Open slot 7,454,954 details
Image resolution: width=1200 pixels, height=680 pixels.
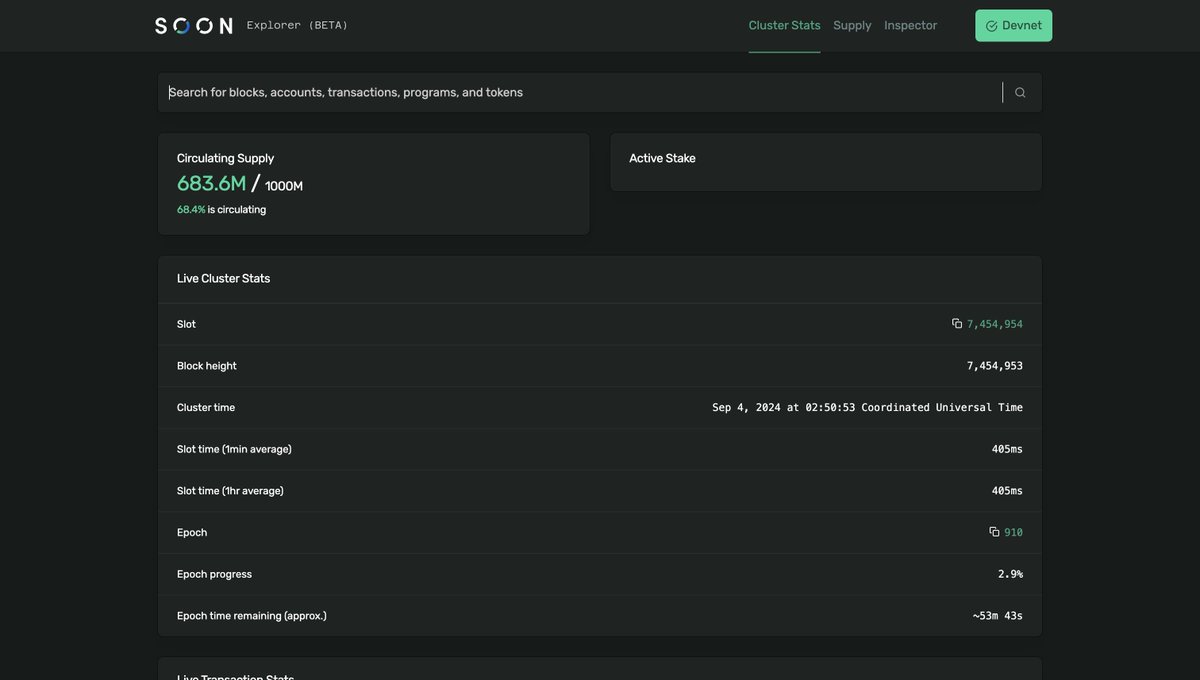click(x=995, y=322)
